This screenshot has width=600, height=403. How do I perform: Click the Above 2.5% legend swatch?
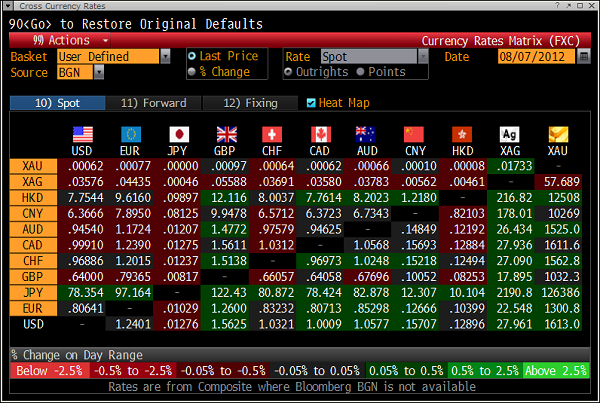click(558, 371)
